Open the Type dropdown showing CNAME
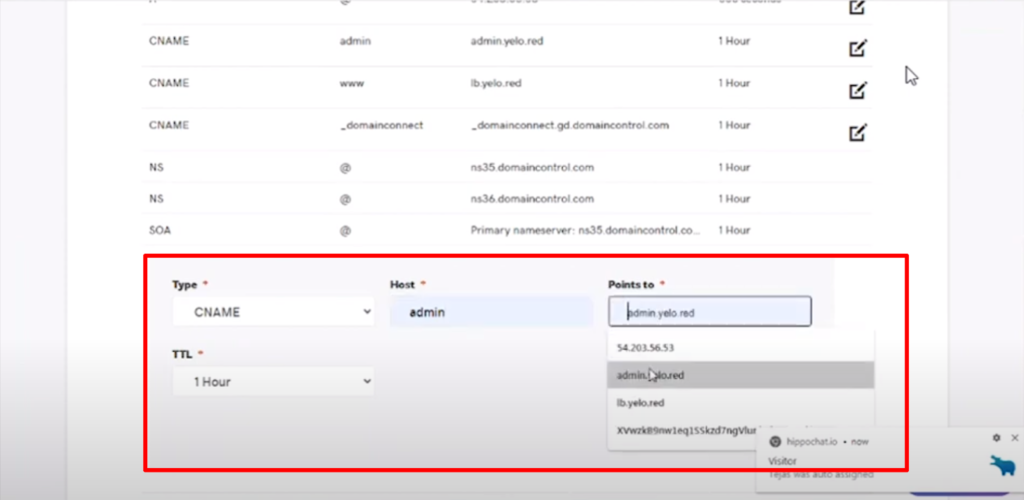1024x500 pixels. [x=273, y=312]
